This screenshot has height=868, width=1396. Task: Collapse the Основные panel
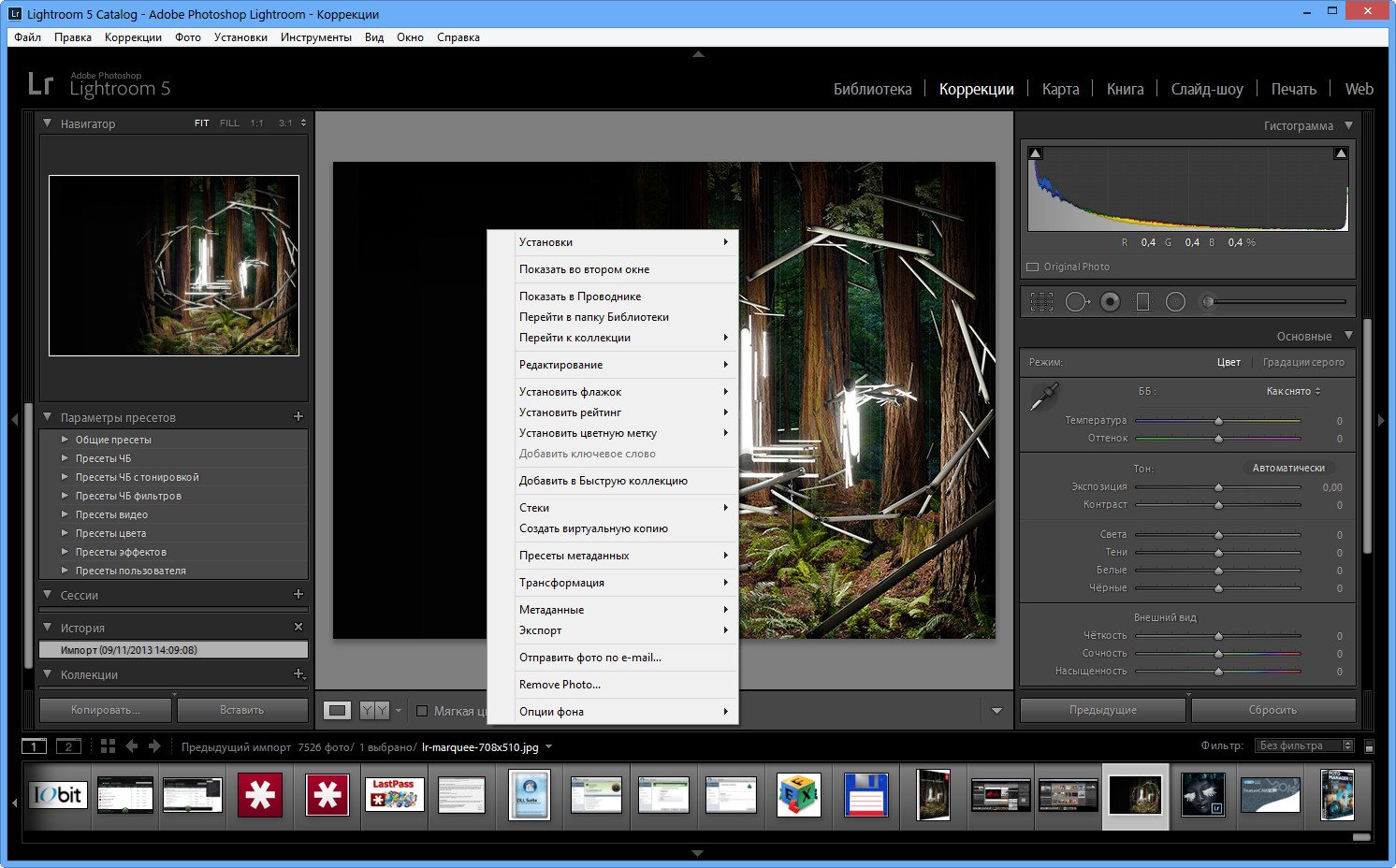tap(1348, 336)
